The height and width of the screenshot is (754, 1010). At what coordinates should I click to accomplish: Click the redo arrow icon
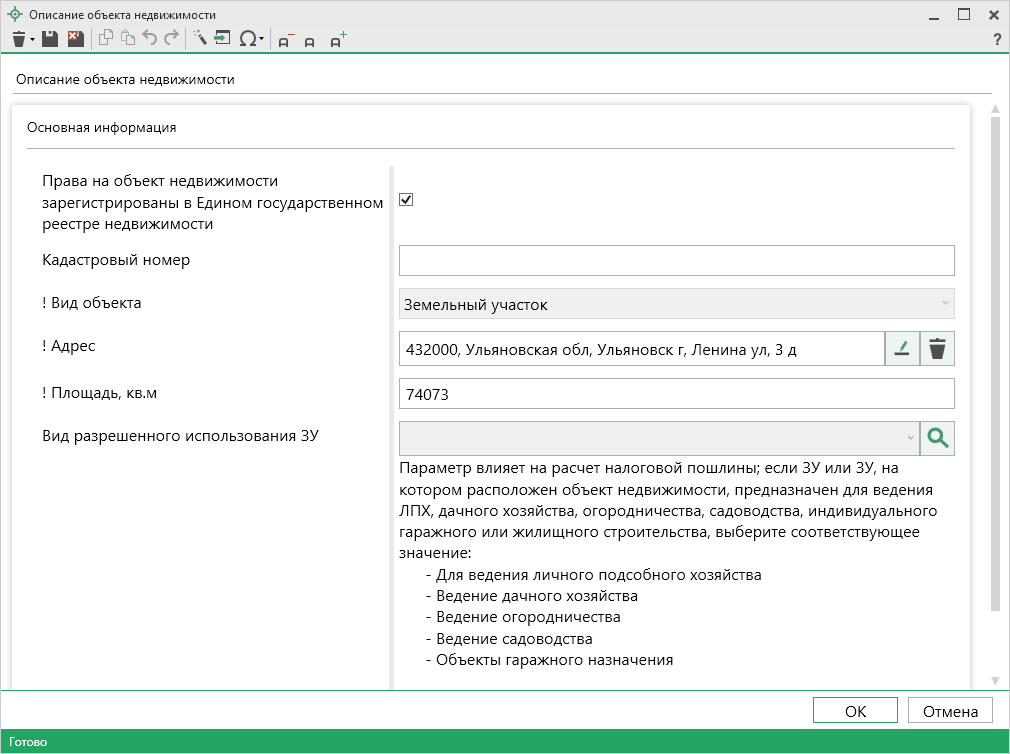(x=171, y=38)
